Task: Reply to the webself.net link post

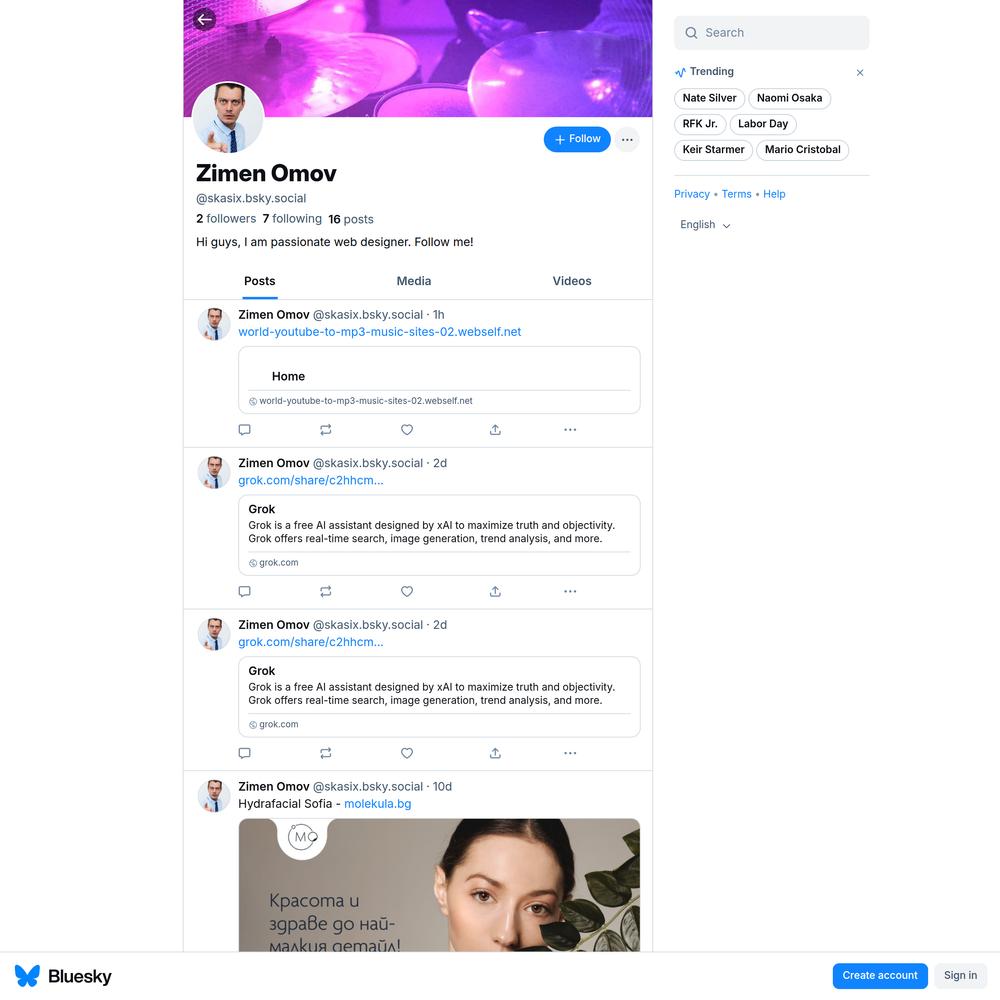Action: click(x=244, y=430)
